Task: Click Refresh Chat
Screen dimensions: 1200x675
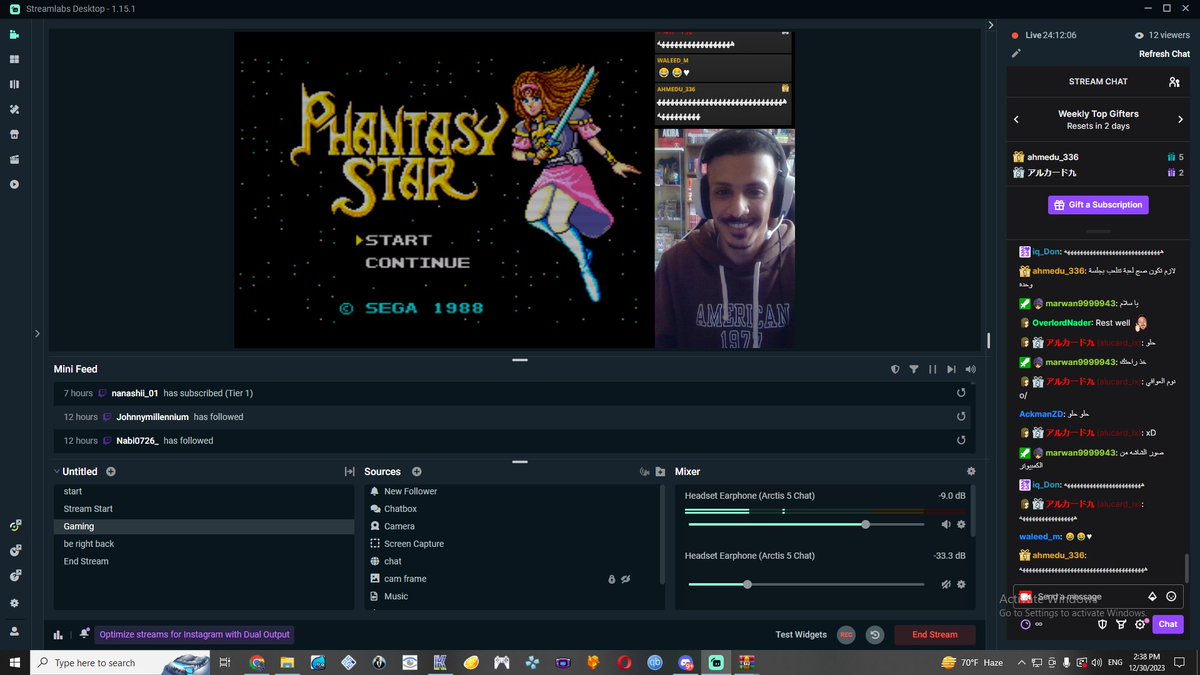Action: click(x=1164, y=54)
